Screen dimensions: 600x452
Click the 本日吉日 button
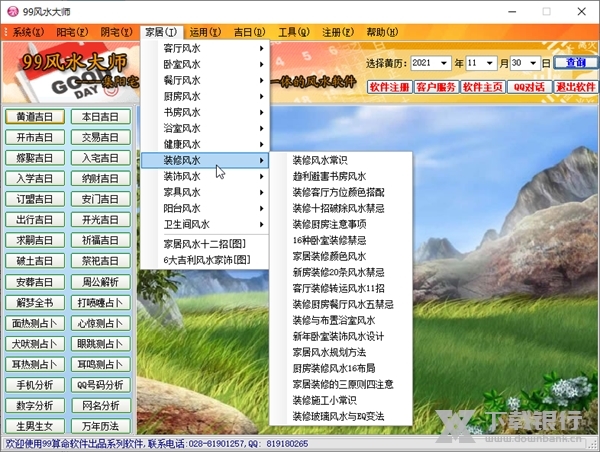(101, 117)
